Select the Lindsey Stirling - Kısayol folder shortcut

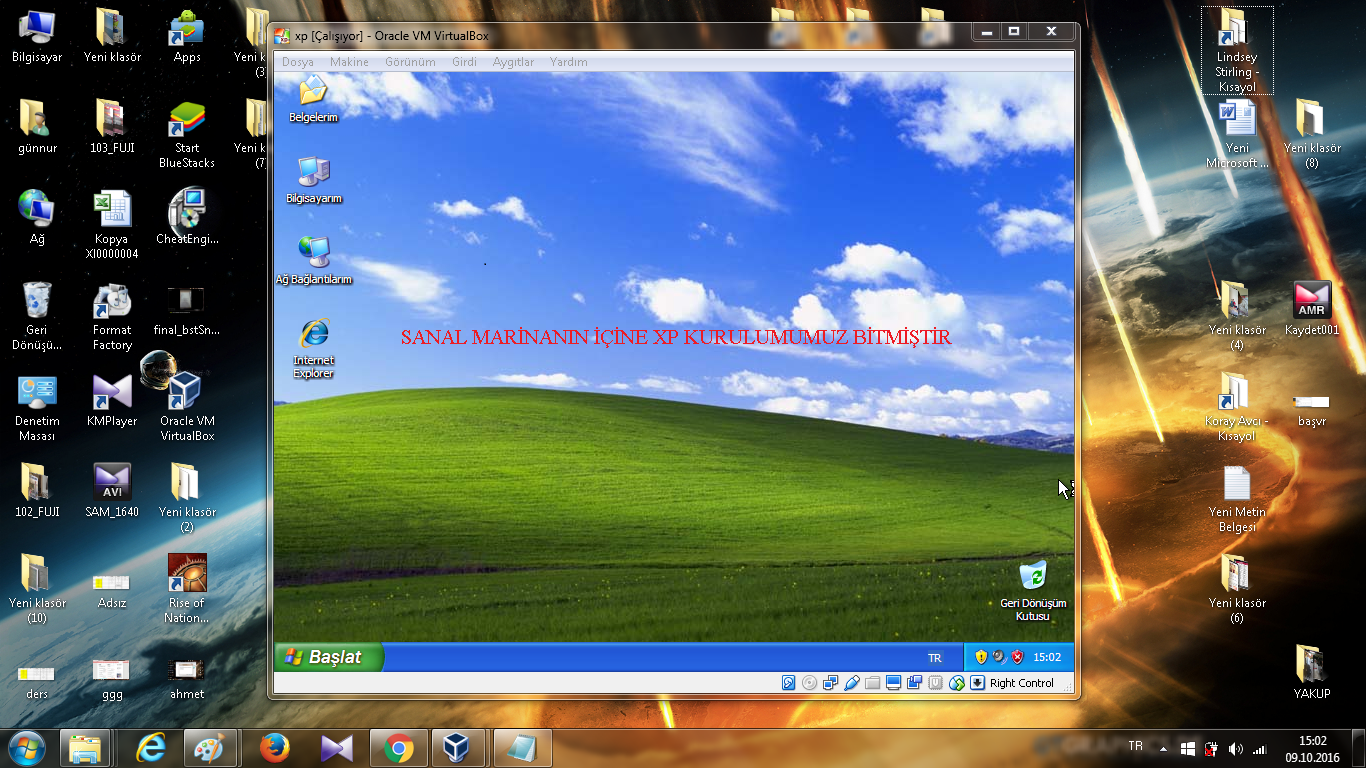pos(1237,50)
